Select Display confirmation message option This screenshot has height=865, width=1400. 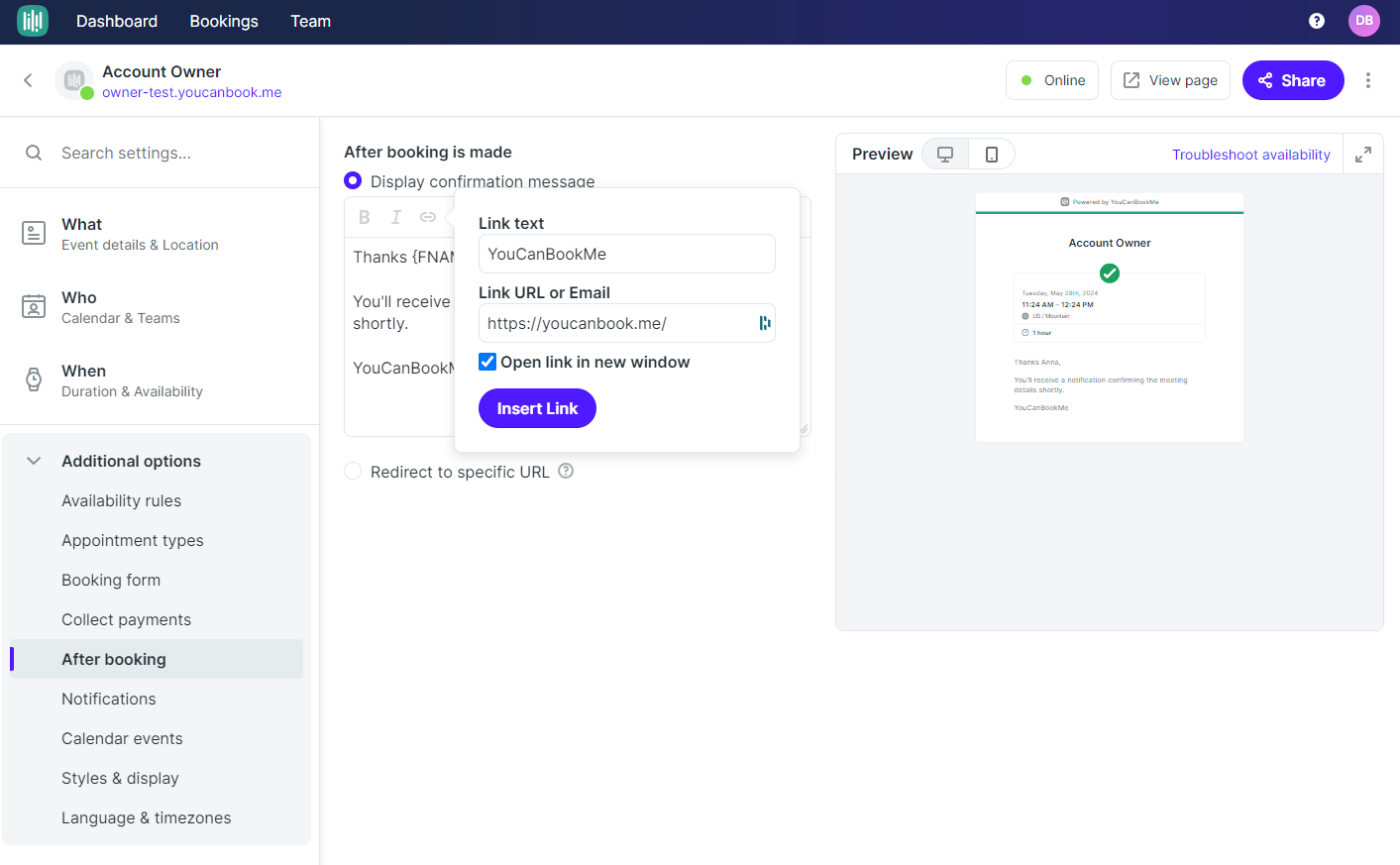click(x=353, y=180)
